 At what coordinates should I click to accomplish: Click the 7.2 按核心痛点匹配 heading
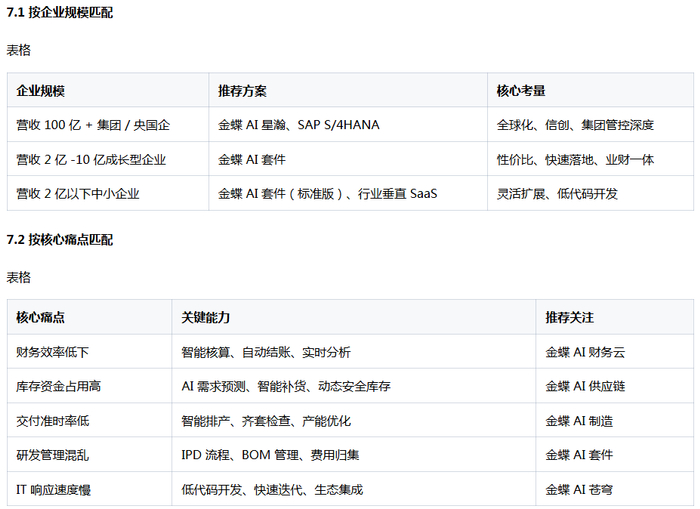(x=60, y=240)
